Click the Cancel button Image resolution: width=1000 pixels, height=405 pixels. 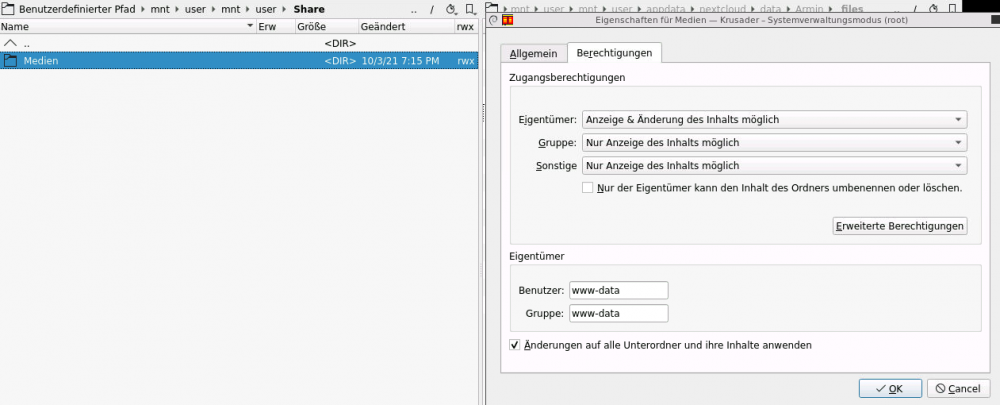point(959,388)
